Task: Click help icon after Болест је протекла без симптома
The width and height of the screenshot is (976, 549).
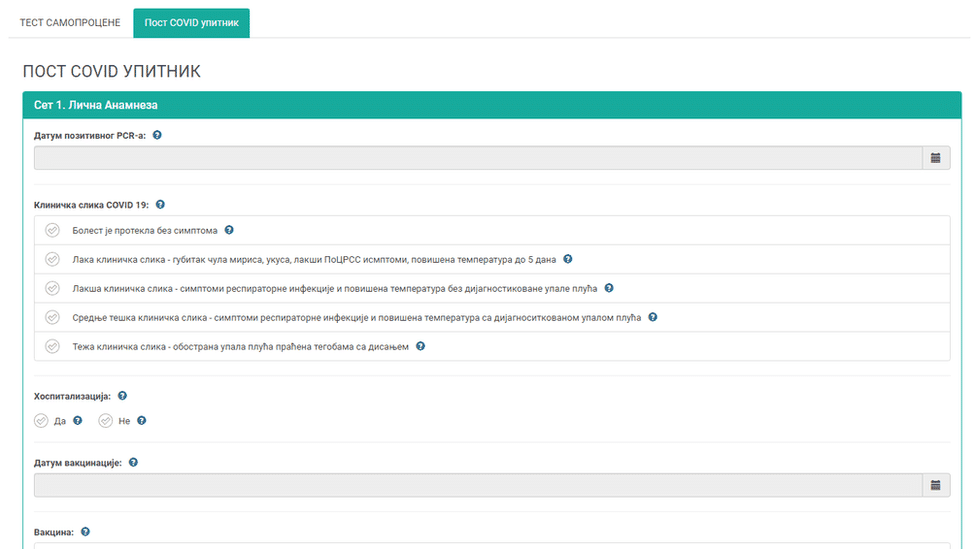Action: [x=229, y=230]
